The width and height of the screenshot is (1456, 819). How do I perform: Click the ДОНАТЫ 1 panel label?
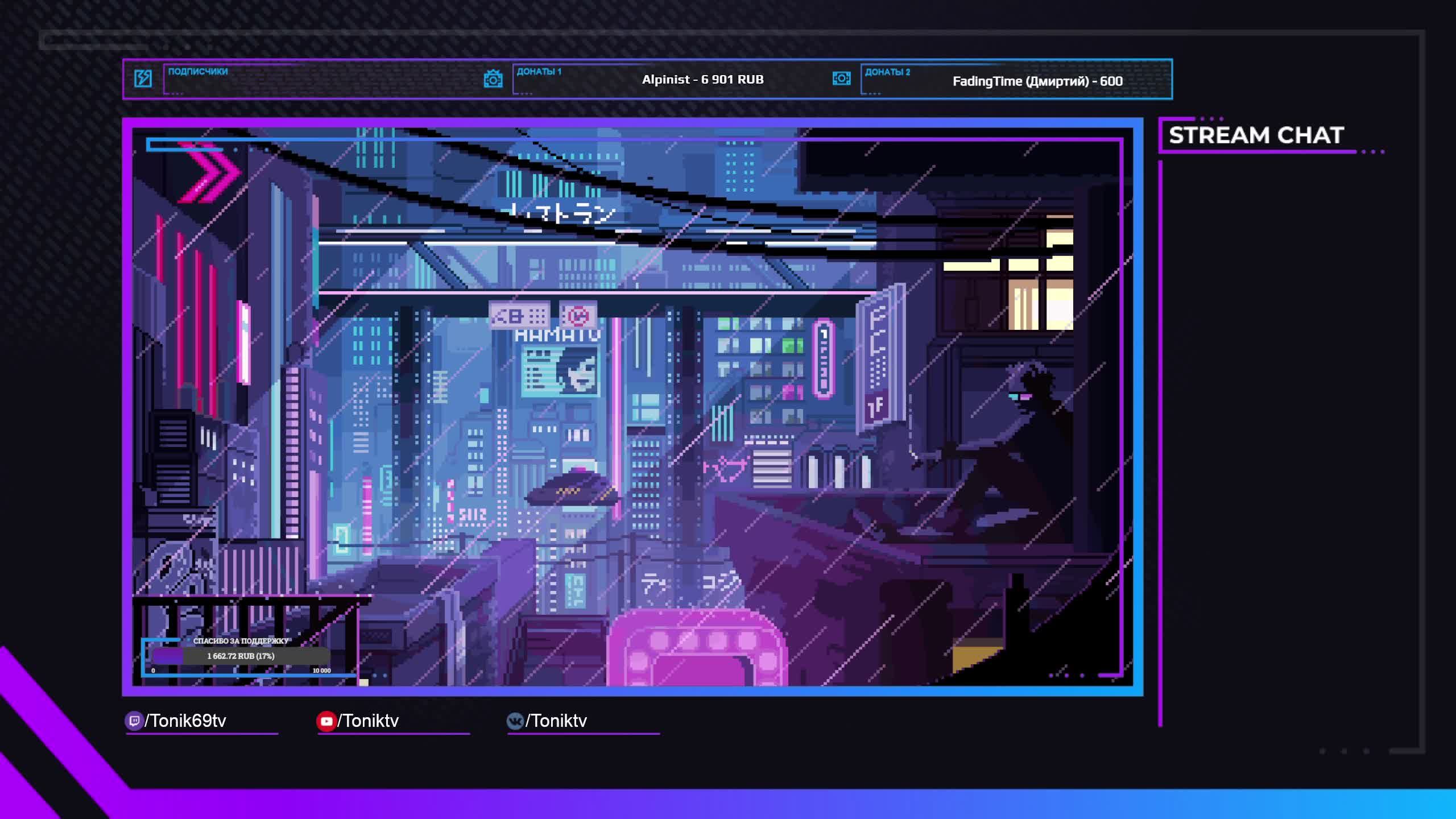[539, 72]
